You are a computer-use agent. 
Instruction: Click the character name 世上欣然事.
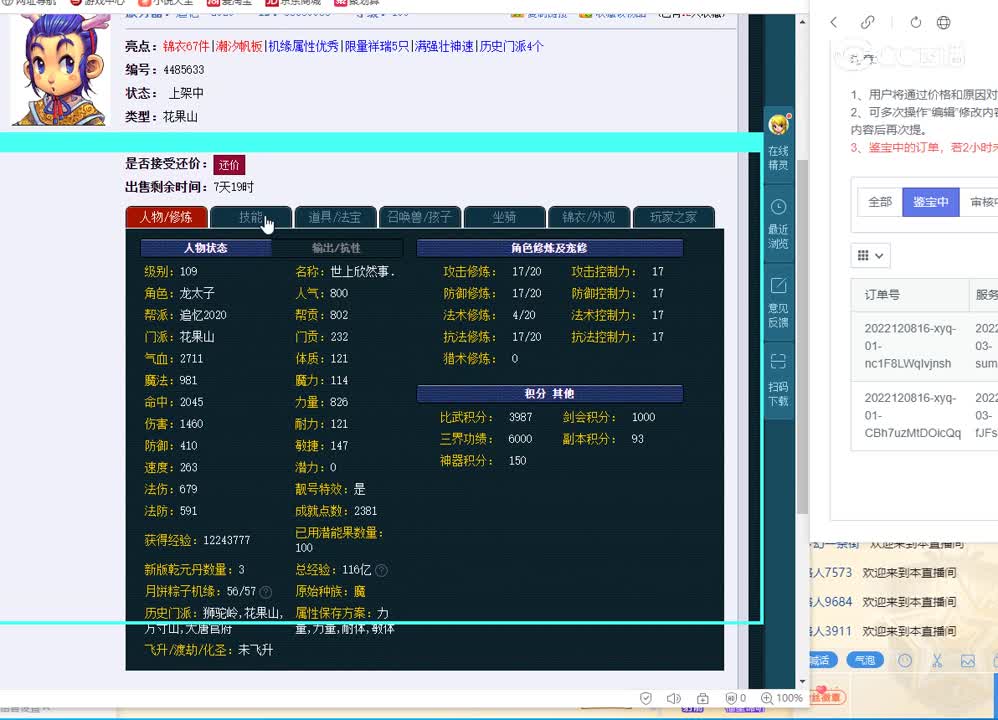pos(363,271)
